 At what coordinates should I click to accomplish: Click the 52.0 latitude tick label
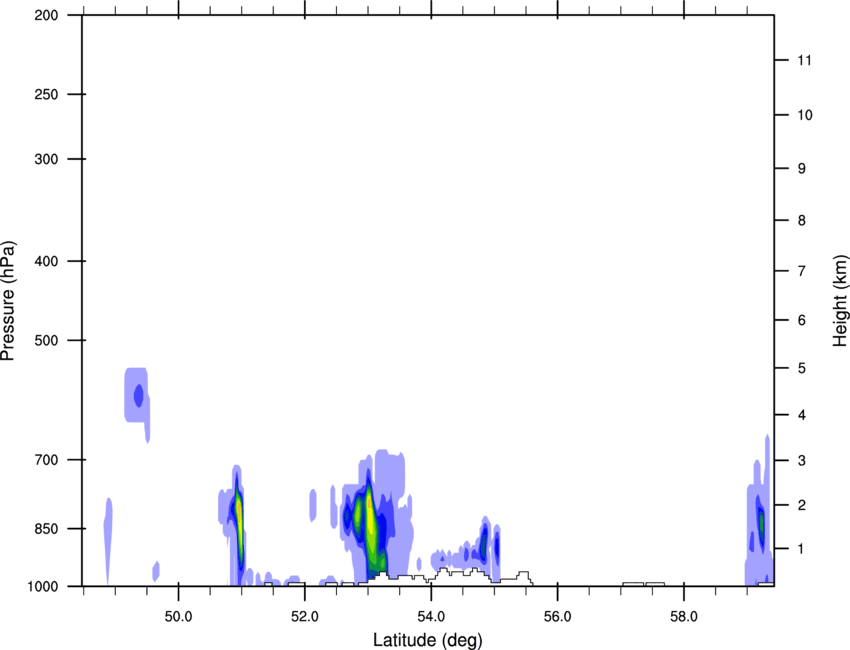click(x=305, y=617)
